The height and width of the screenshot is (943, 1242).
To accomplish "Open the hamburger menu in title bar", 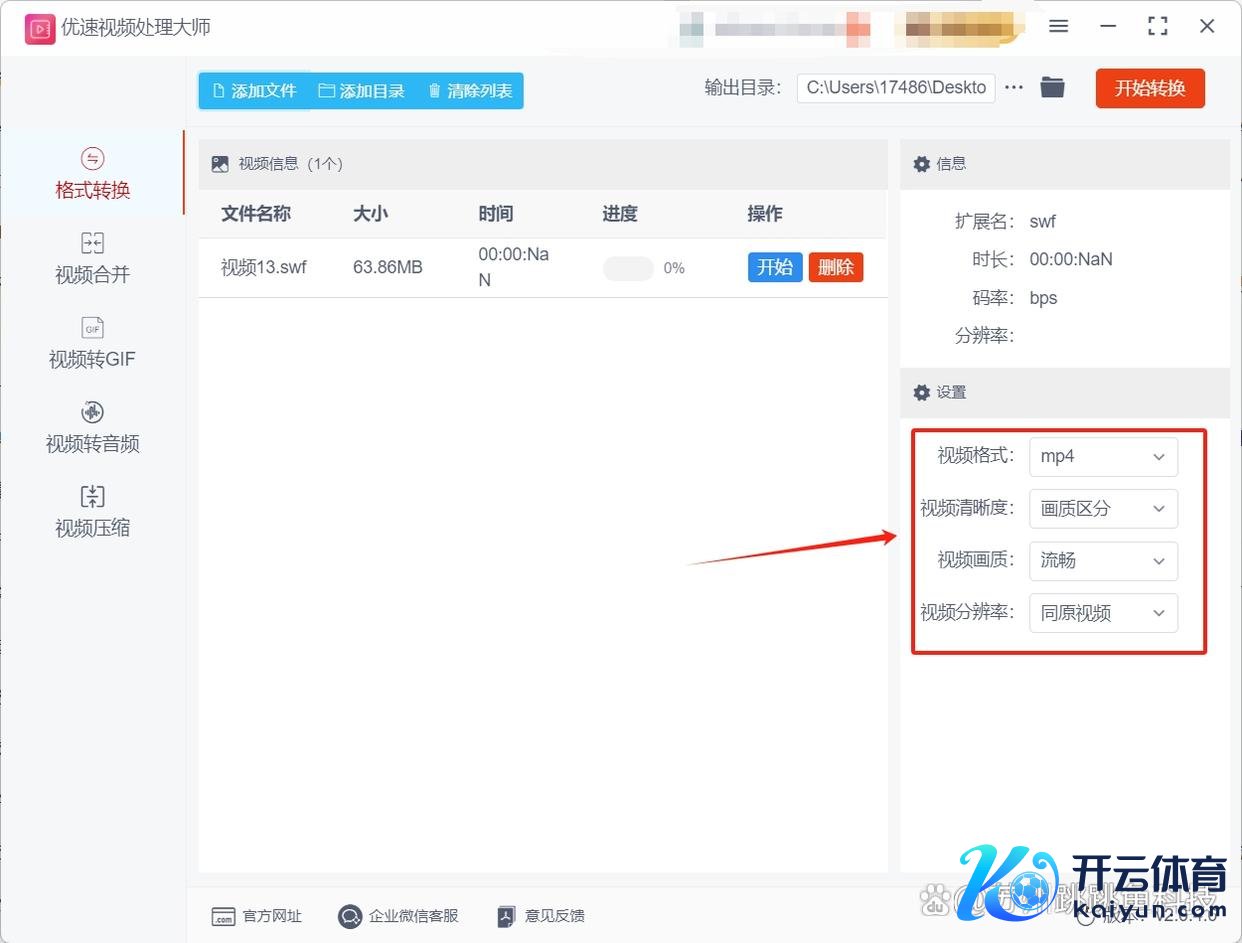I will (x=1059, y=27).
